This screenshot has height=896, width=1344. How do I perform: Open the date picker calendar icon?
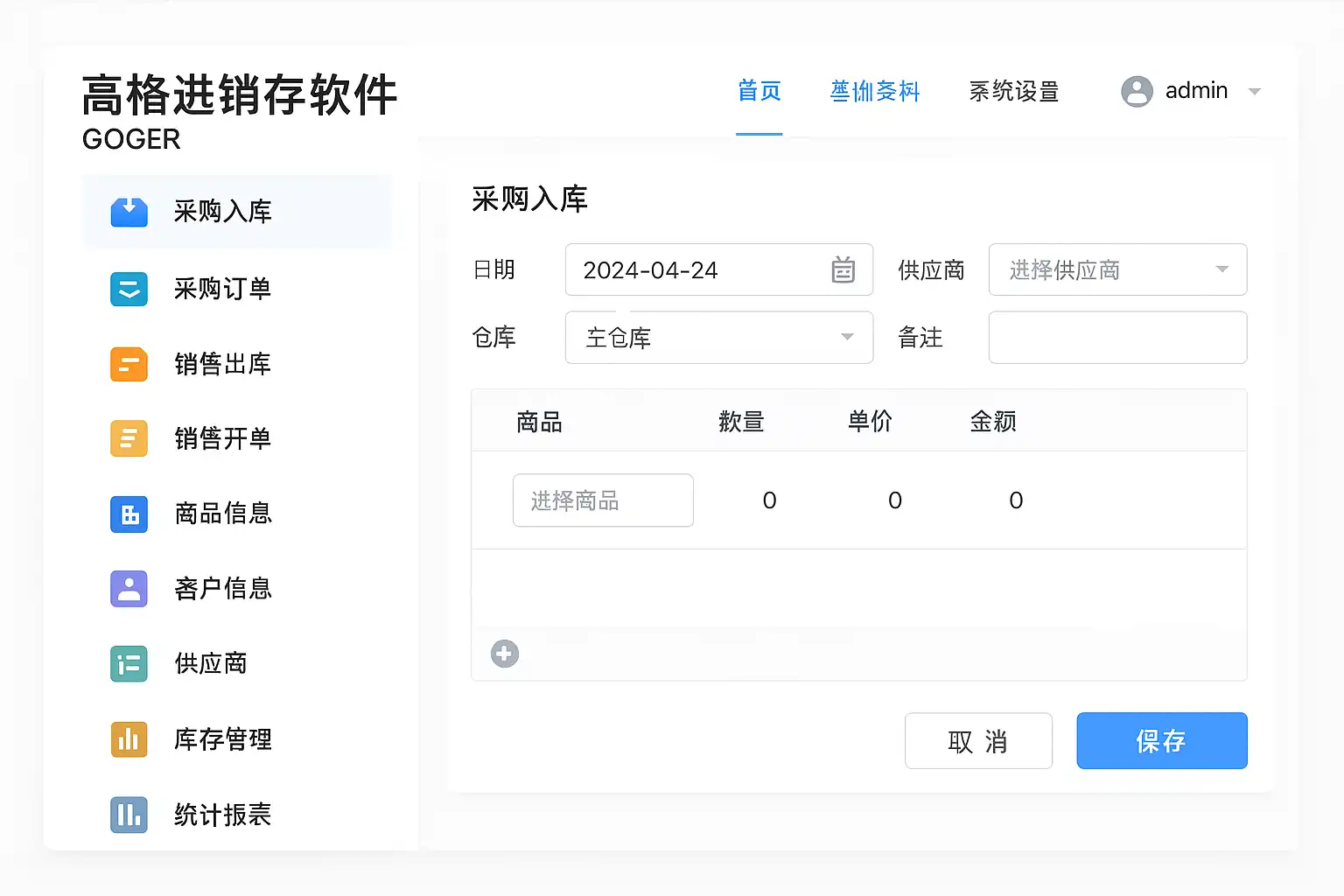pyautogui.click(x=843, y=270)
